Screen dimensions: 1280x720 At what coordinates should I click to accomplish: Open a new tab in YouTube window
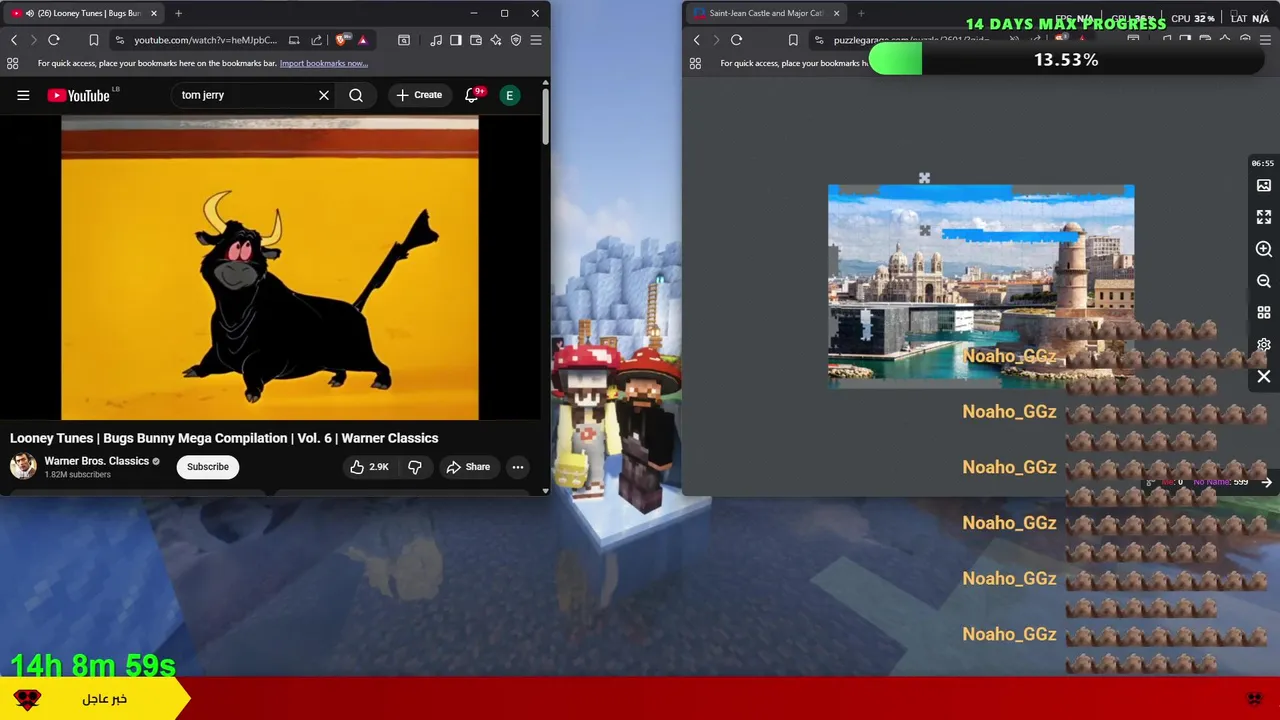coord(178,13)
